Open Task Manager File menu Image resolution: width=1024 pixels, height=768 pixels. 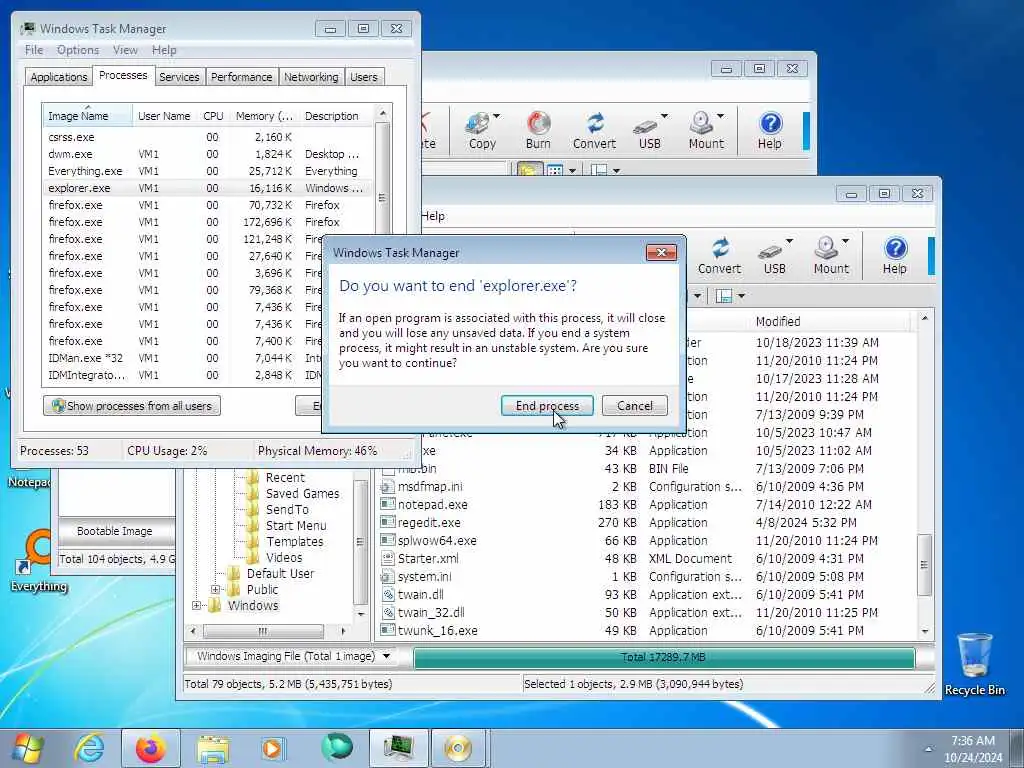click(x=34, y=50)
